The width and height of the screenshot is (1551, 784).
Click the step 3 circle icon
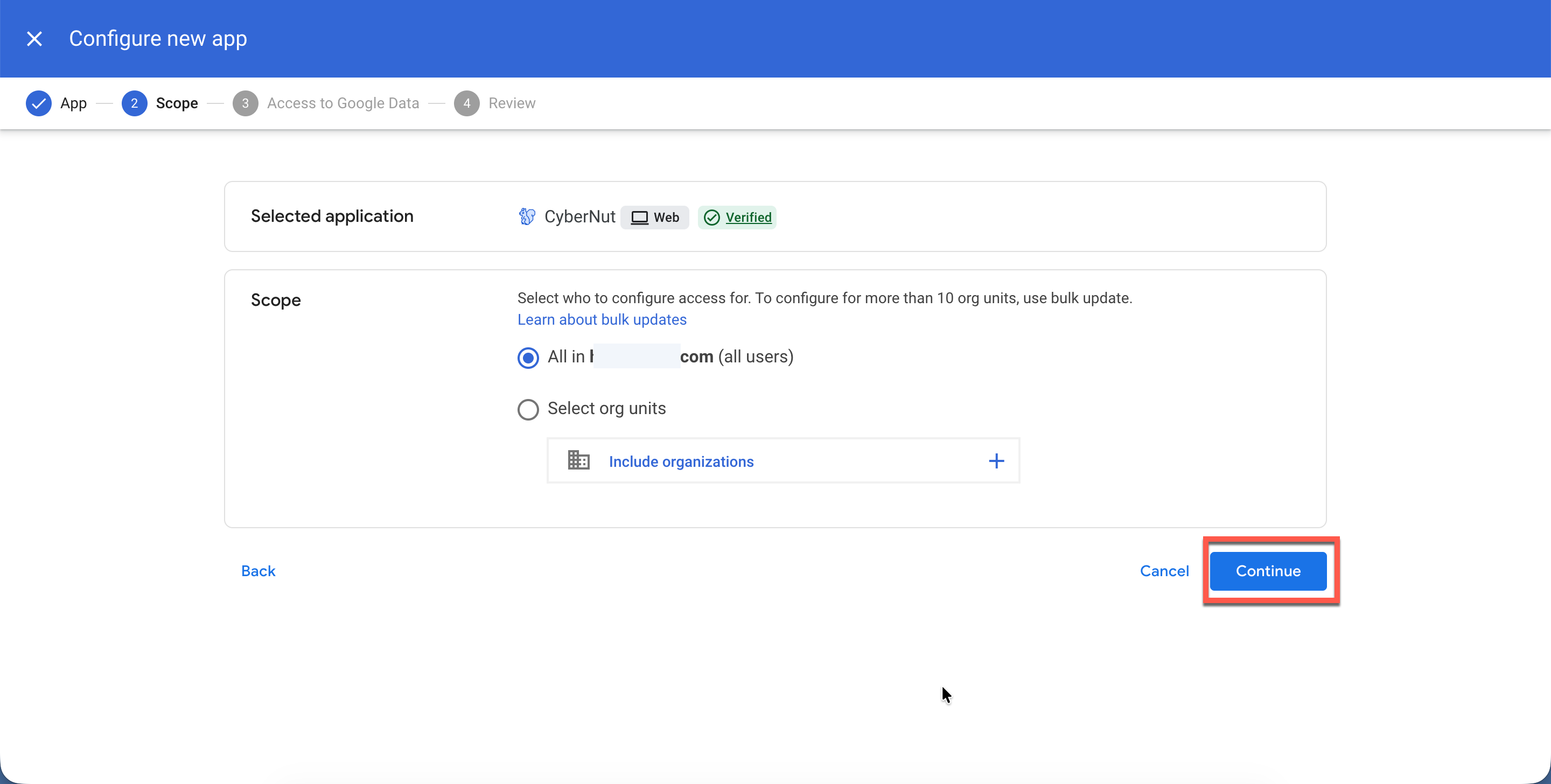(245, 103)
